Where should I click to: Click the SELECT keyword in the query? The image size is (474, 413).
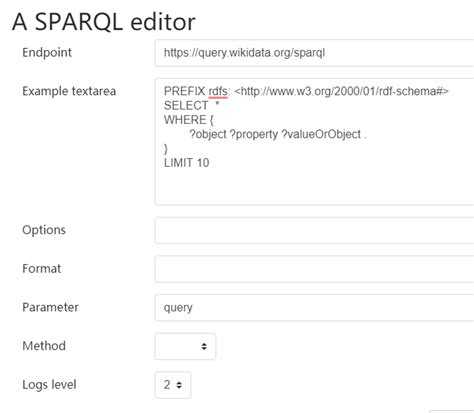click(186, 106)
